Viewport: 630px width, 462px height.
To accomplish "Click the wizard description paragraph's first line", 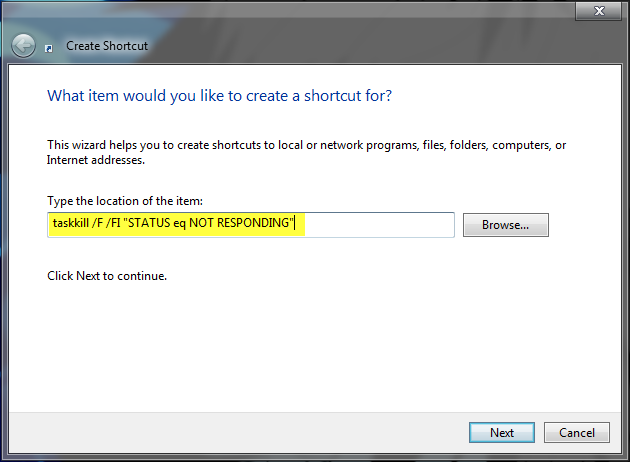I will (x=306, y=145).
